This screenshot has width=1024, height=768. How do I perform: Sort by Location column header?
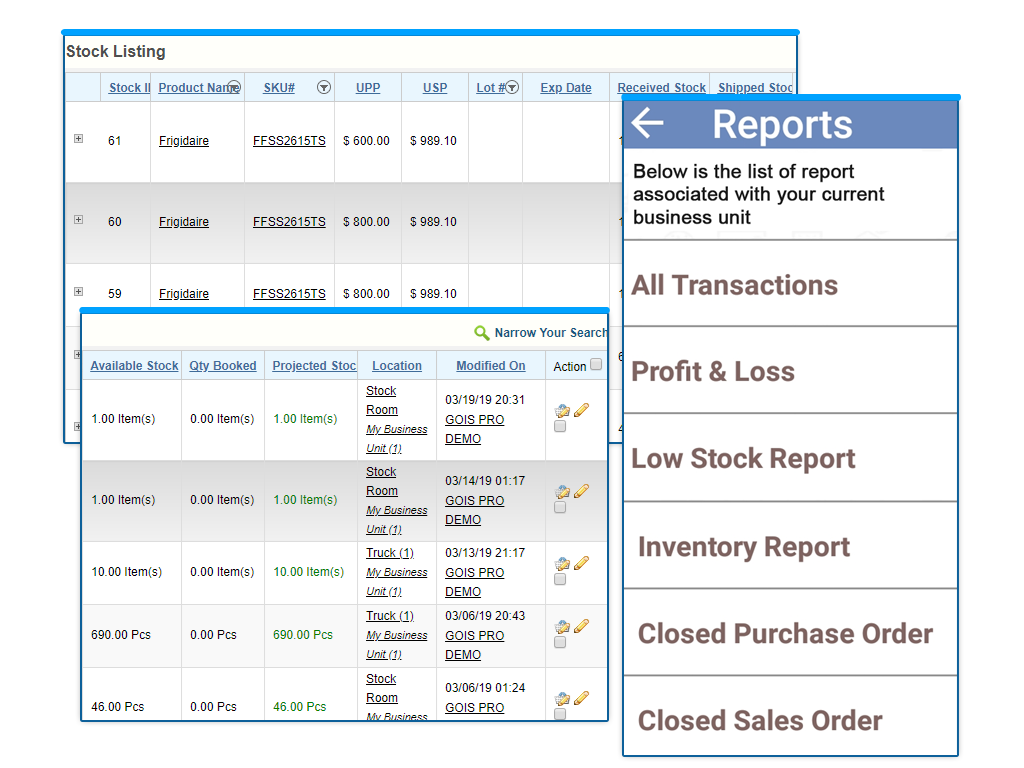tap(396, 366)
